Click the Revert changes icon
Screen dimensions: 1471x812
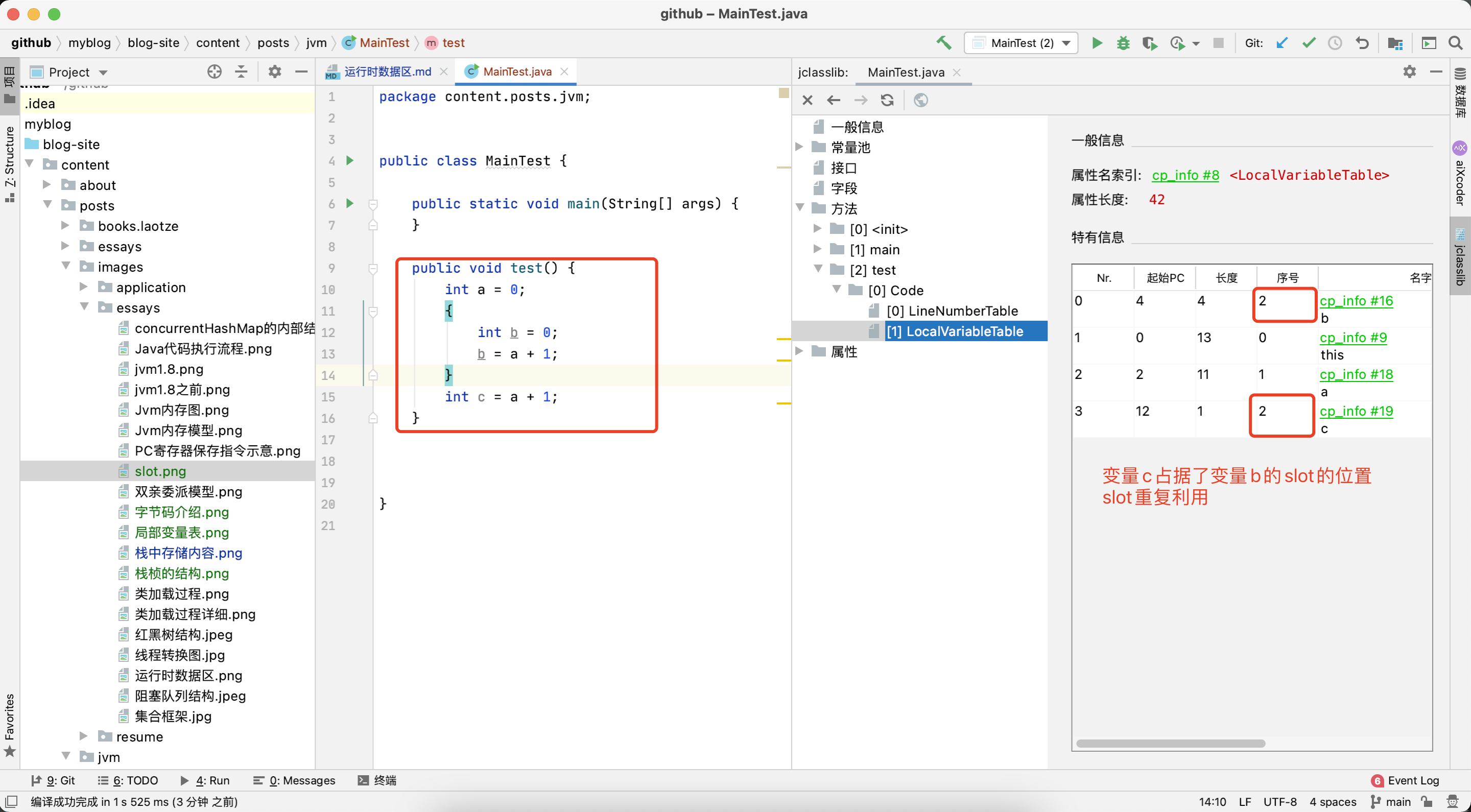(1362, 42)
